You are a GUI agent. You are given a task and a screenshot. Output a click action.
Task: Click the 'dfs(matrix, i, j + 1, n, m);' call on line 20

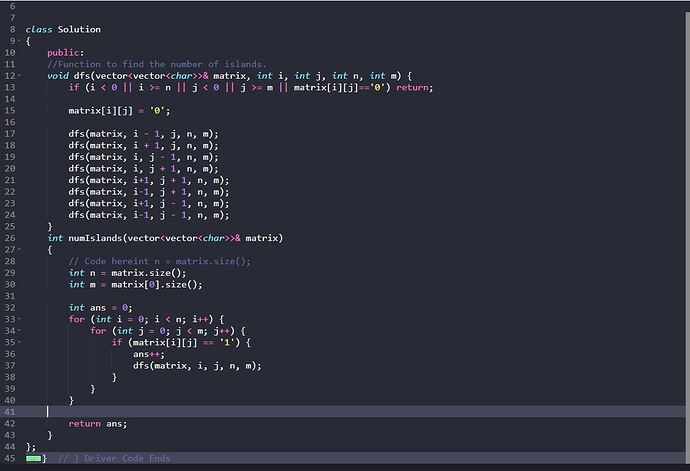click(143, 169)
